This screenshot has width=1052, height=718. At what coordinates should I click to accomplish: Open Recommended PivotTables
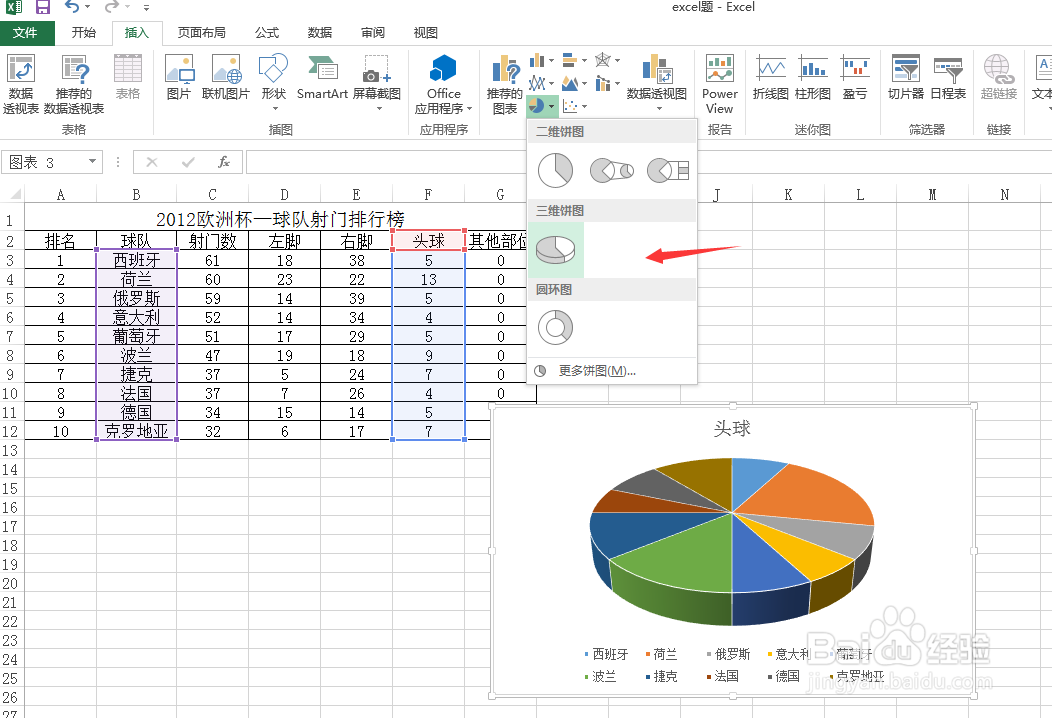74,85
